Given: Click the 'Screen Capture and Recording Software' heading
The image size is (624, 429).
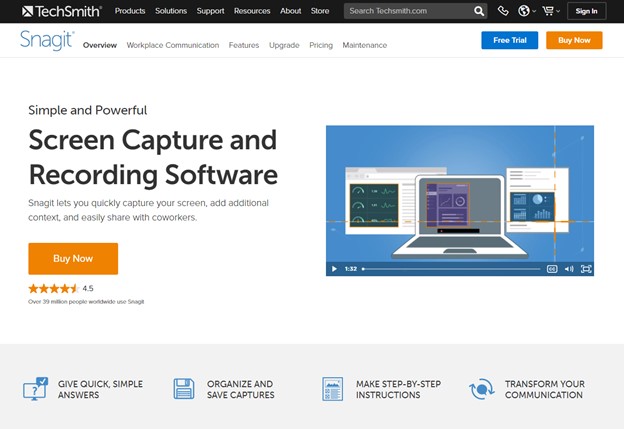Looking at the screenshot, I should (x=153, y=158).
